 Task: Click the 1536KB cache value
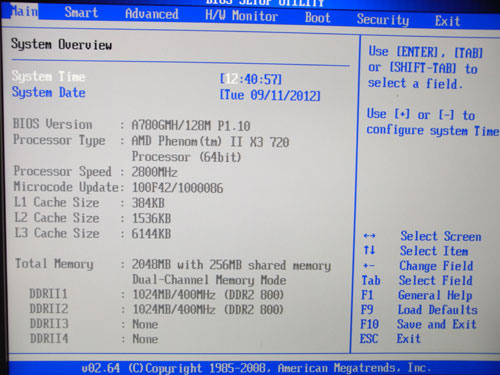(x=152, y=219)
